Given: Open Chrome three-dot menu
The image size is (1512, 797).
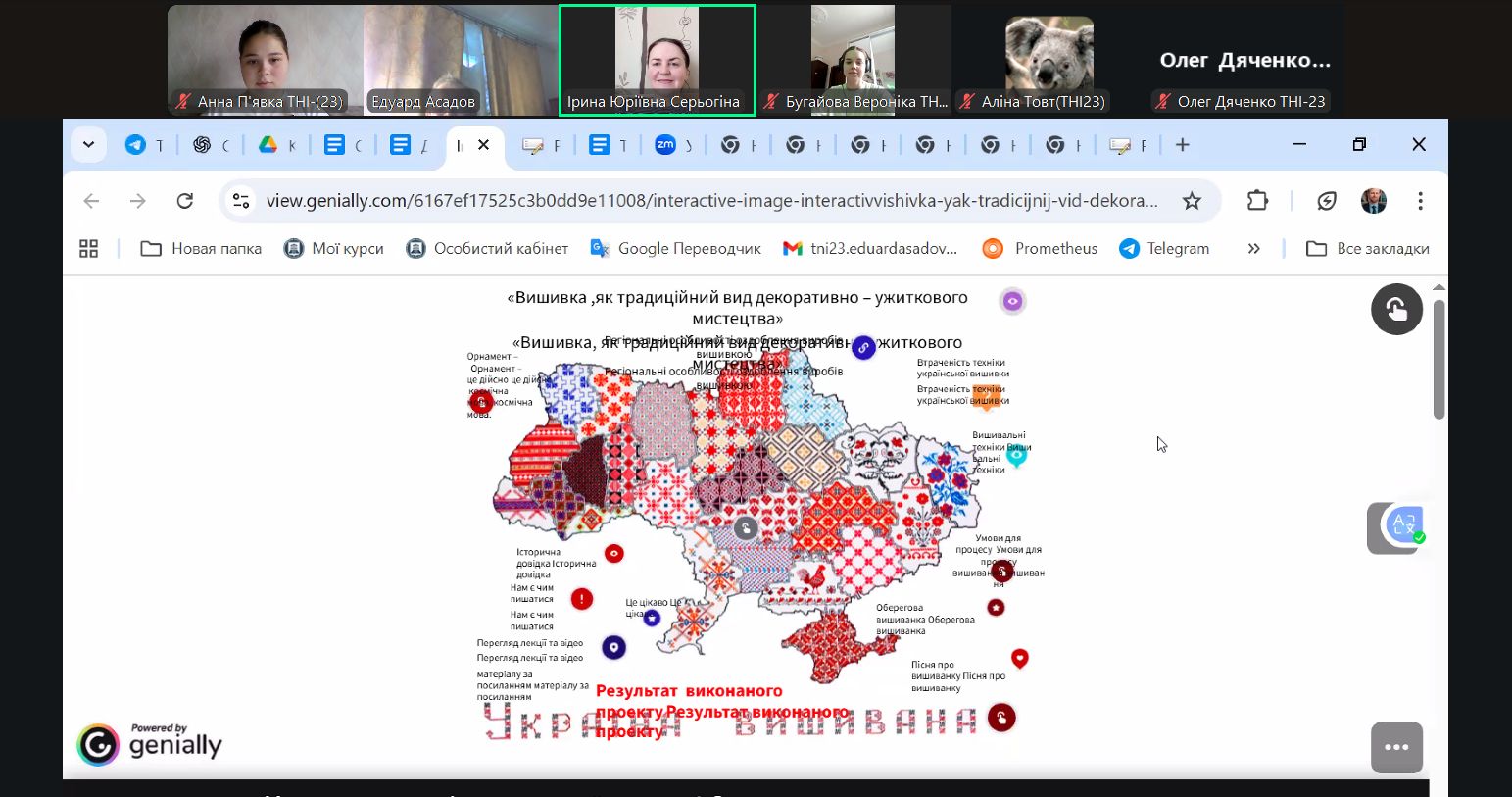Looking at the screenshot, I should coord(1420,201).
